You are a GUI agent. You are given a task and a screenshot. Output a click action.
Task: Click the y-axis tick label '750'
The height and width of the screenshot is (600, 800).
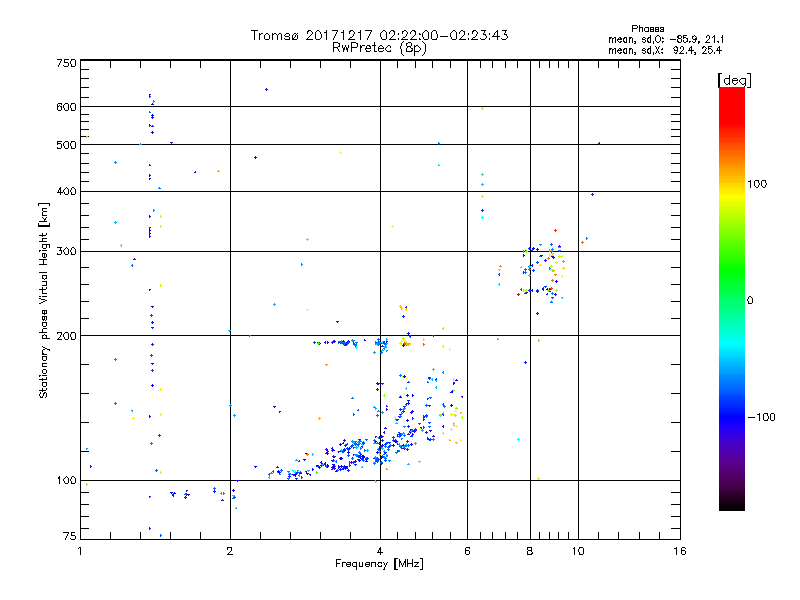(66, 63)
